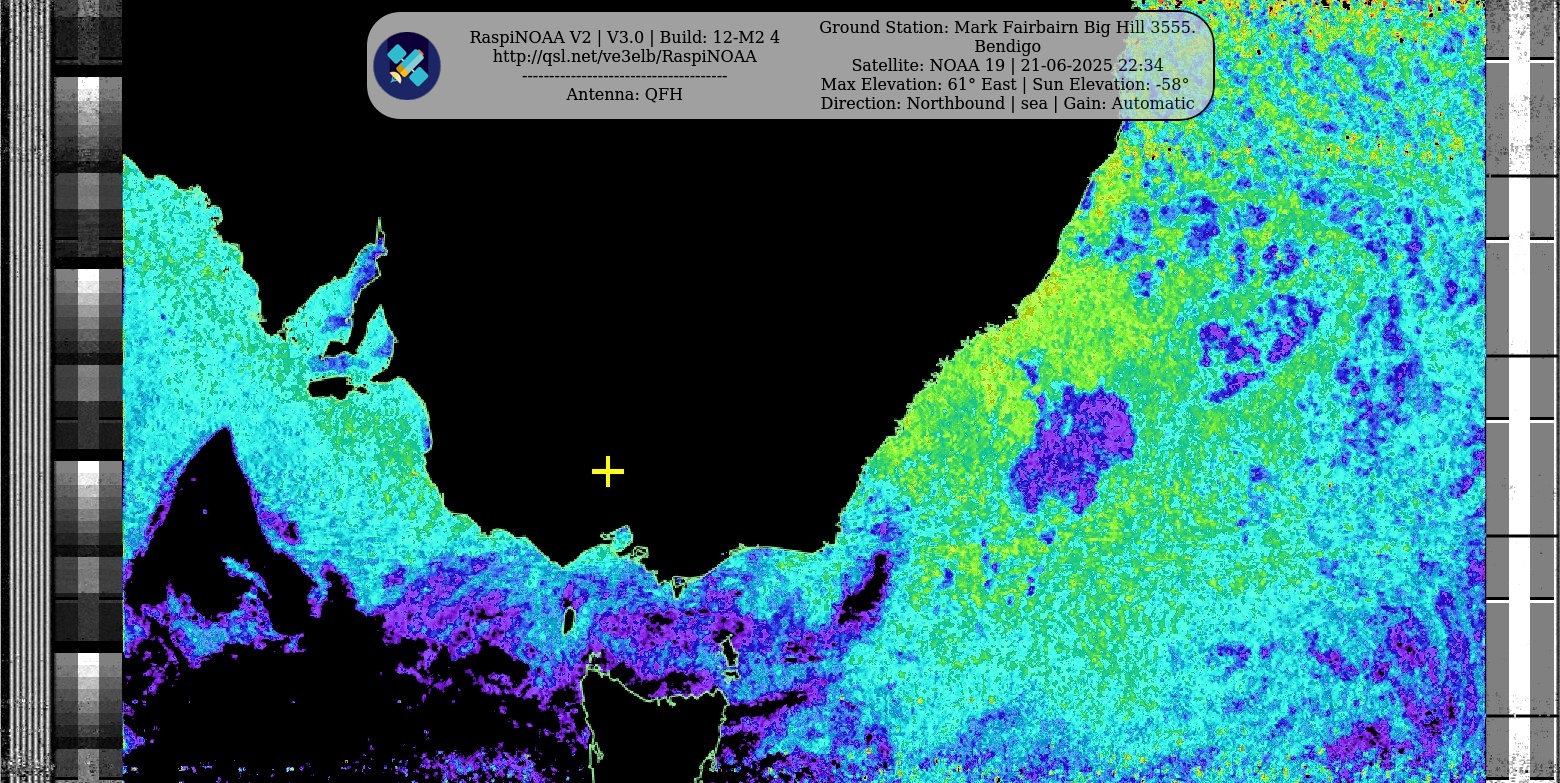This screenshot has width=1560, height=783.
Task: Select the Antenna: QFH label
Action: point(624,94)
